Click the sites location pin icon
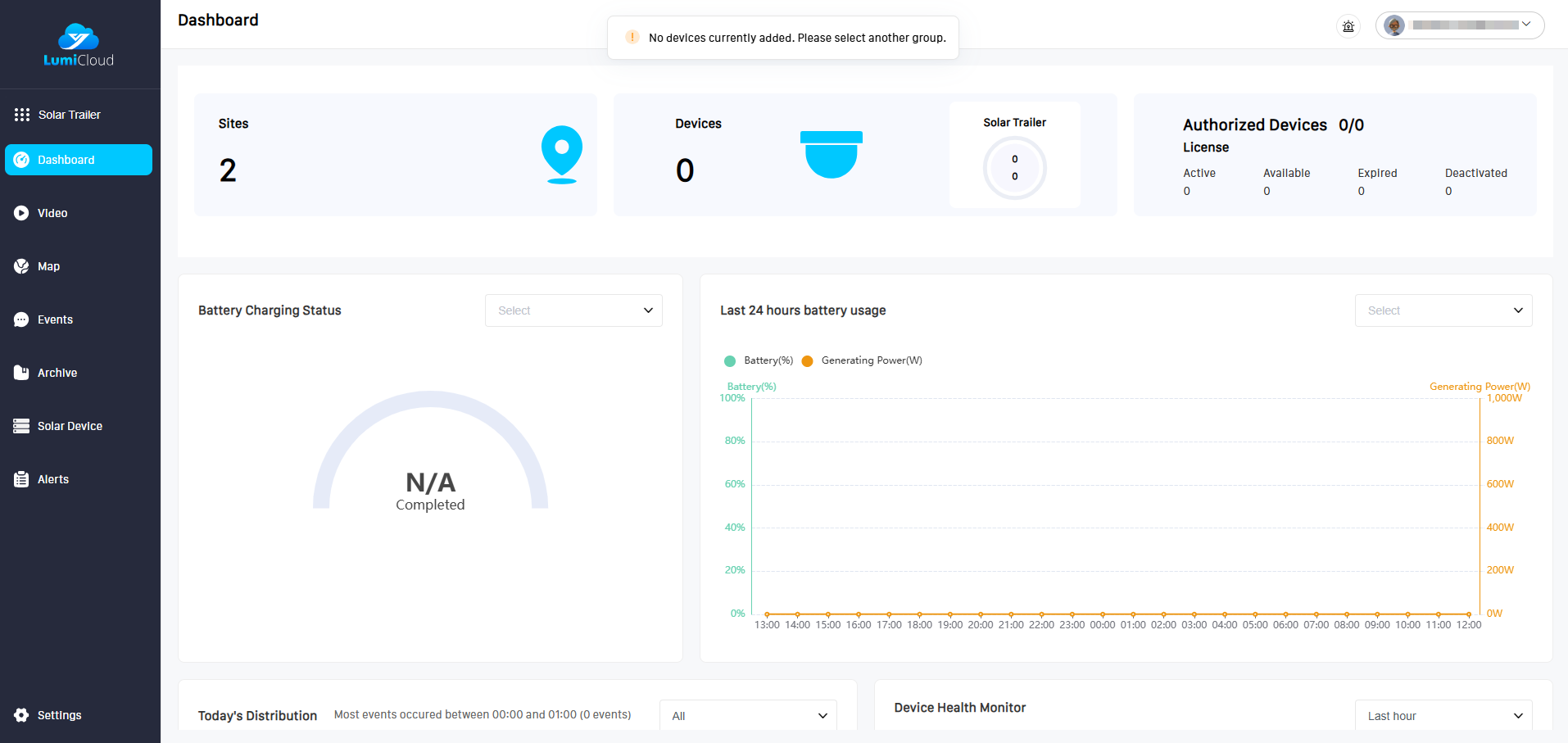Viewport: 1568px width, 743px height. pos(561,153)
